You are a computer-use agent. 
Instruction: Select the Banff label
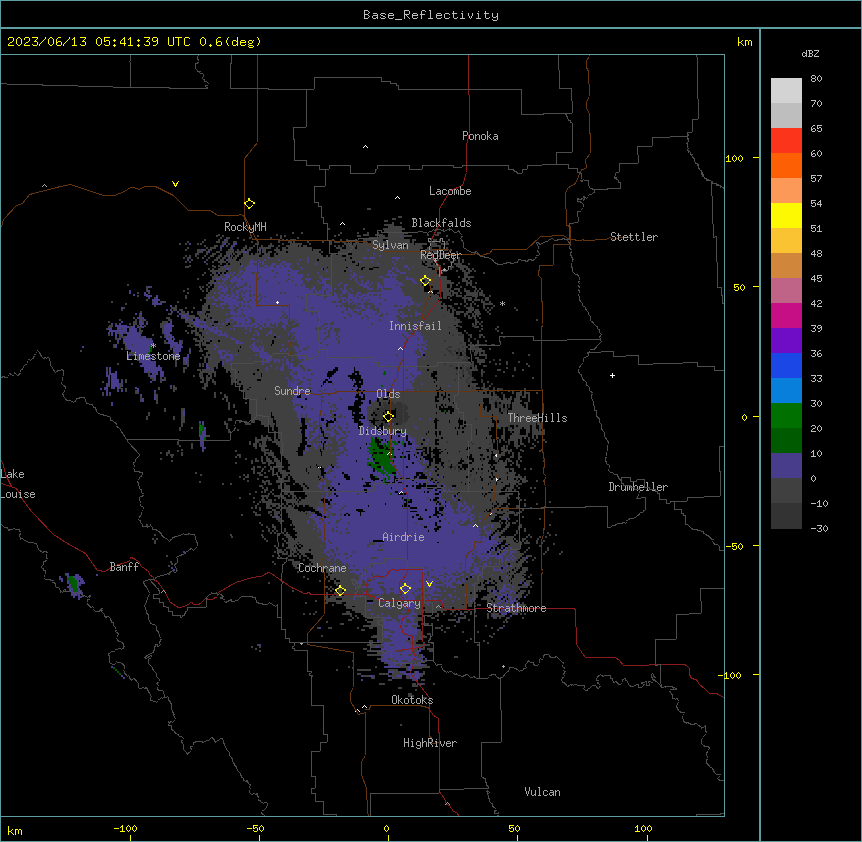pos(124,567)
